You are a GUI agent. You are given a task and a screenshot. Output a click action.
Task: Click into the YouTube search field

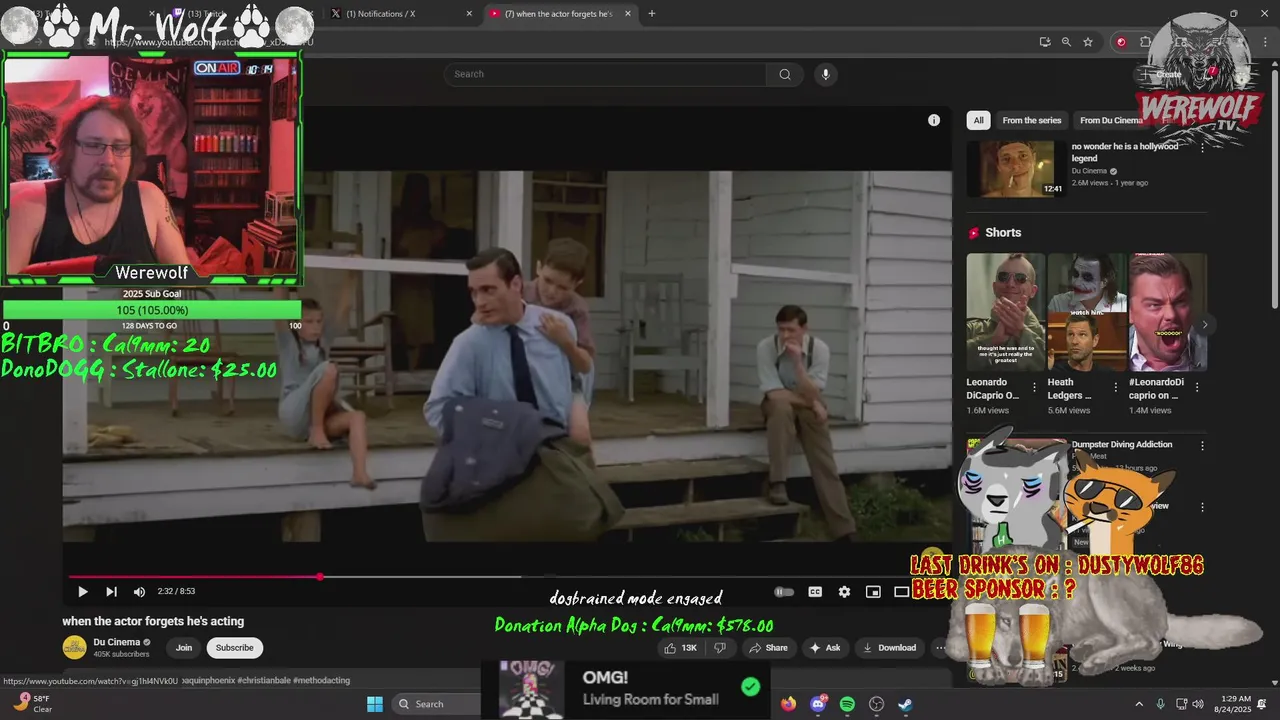click(x=605, y=74)
